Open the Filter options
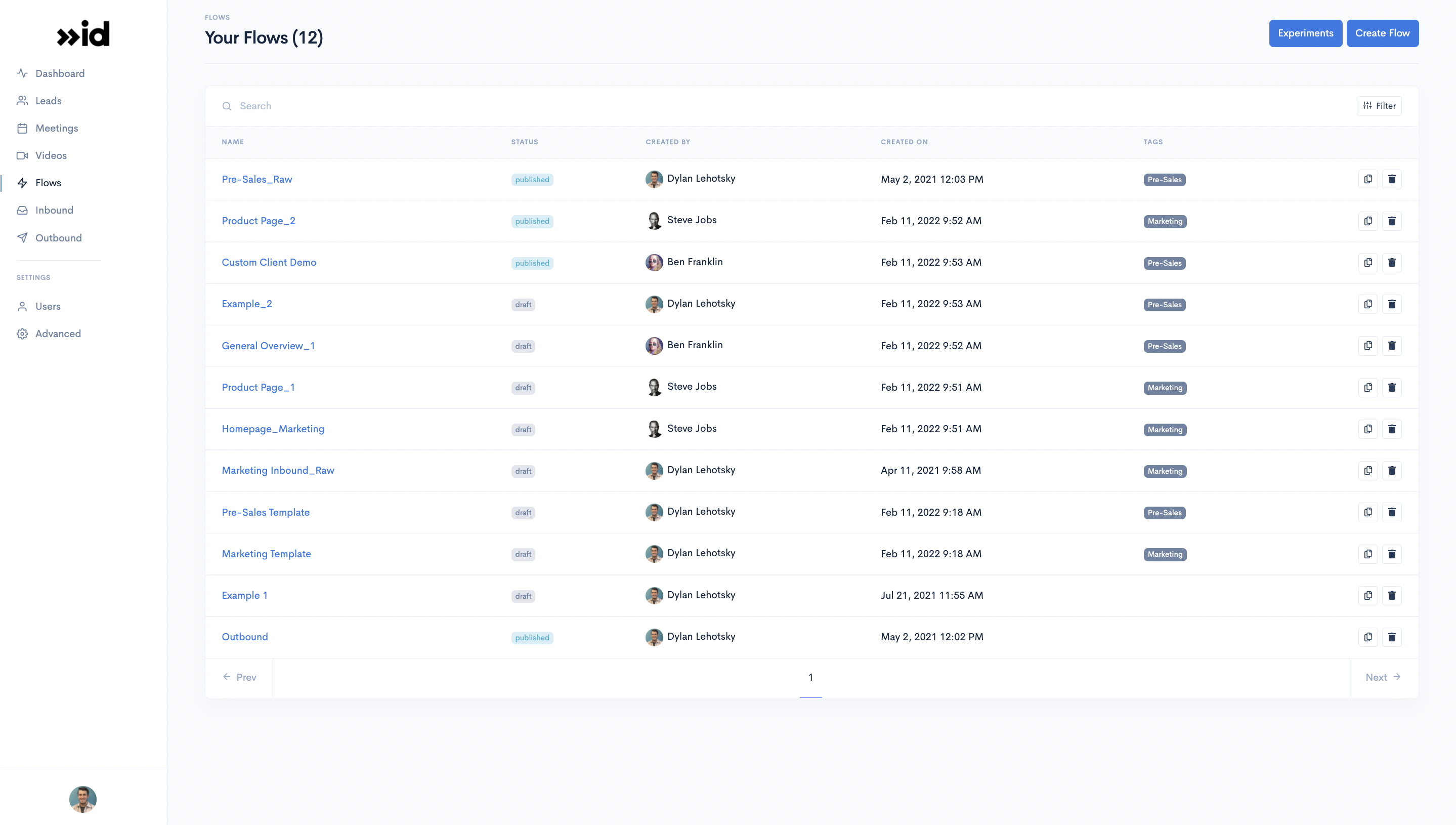This screenshot has height=825, width=1456. 1380,105
